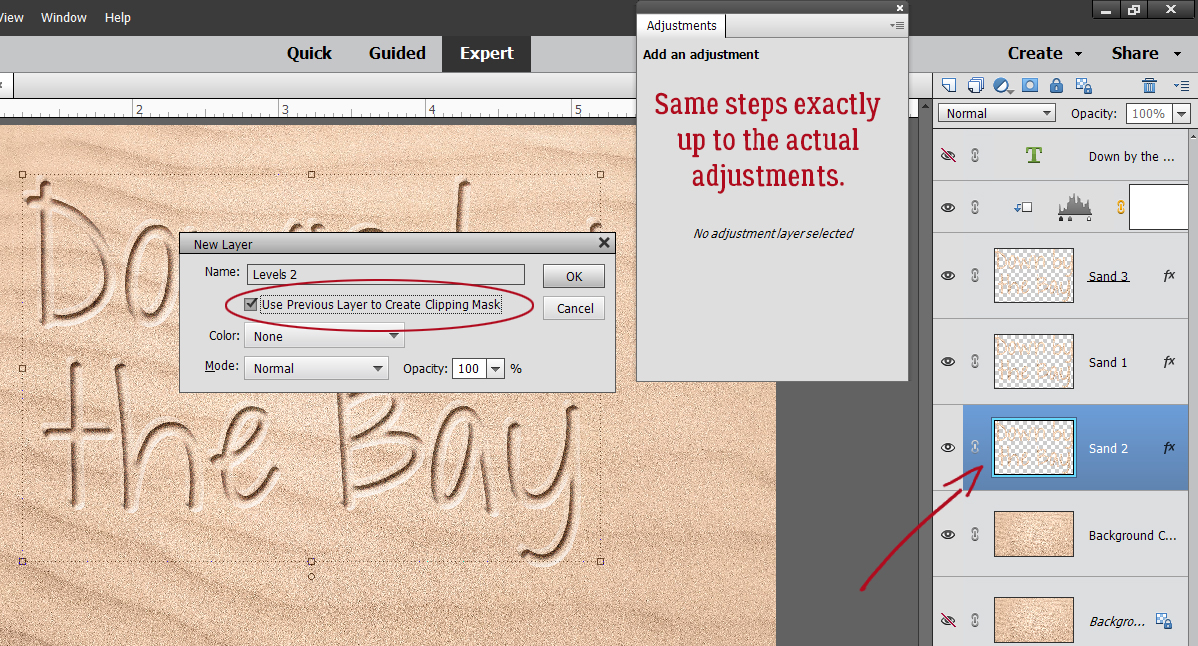Toggle Use Previous Layer clipping mask checkbox

(x=251, y=304)
